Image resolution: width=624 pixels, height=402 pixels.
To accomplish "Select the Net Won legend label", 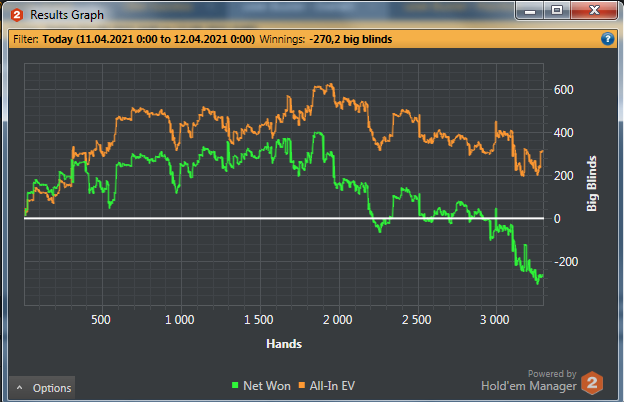I will pyautogui.click(x=267, y=386).
